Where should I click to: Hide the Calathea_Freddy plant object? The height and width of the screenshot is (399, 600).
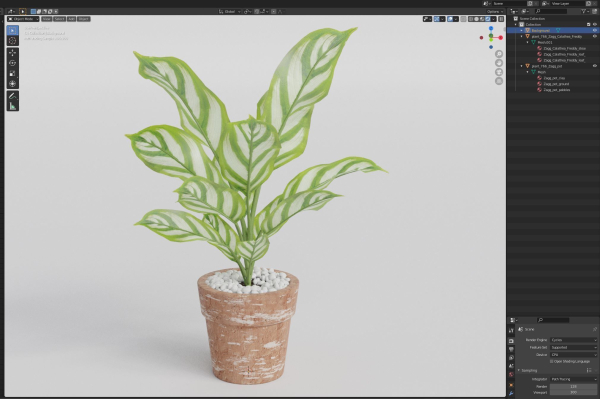click(x=595, y=36)
